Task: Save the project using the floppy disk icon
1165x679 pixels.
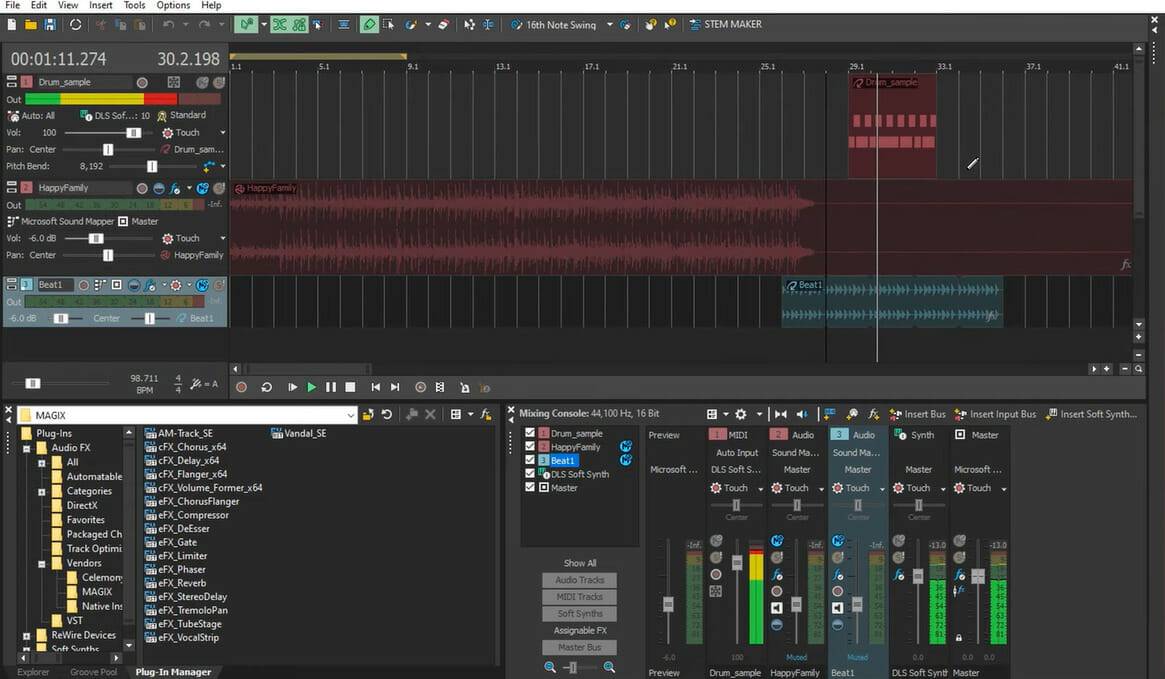Action: click(x=49, y=24)
